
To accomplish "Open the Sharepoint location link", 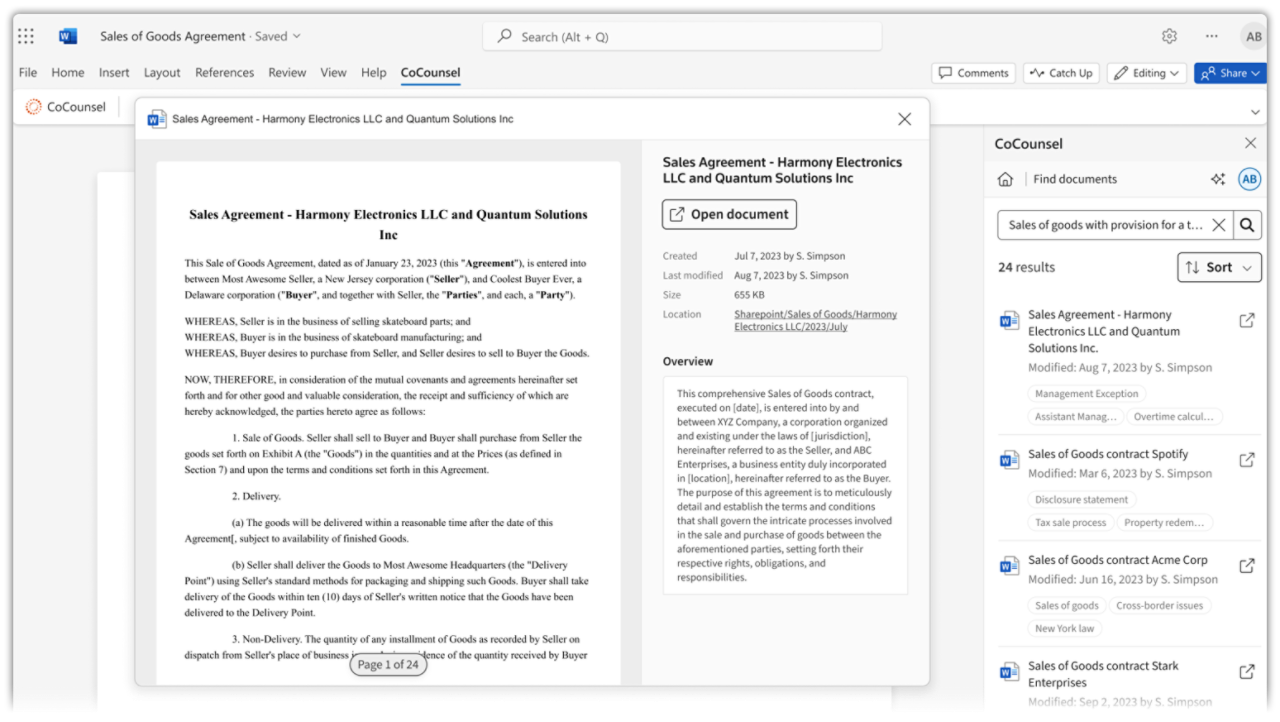I will pos(815,320).
